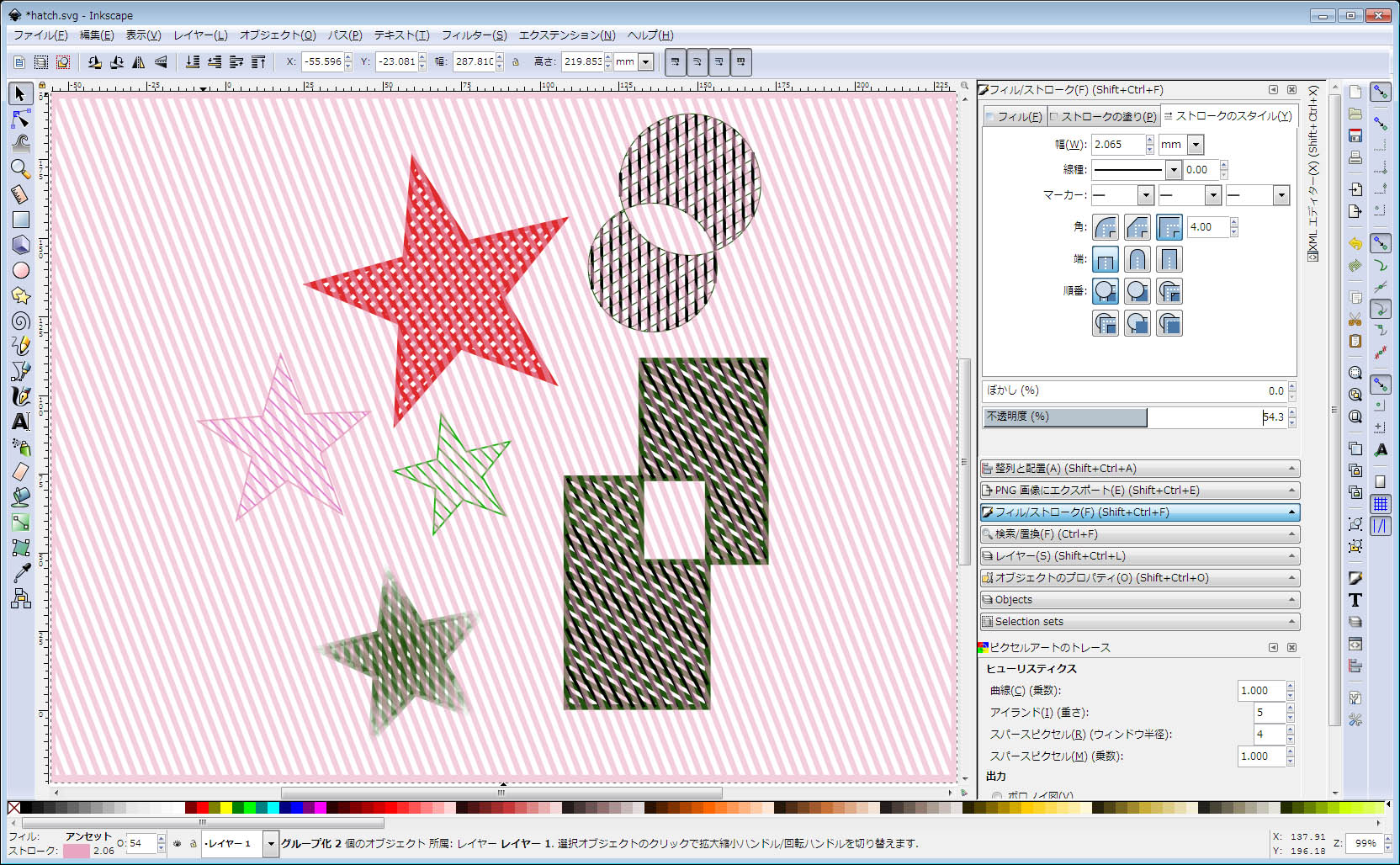Screen dimensions: 1400x865
Task: Toggle layer visibility eye in status bar
Action: point(177,843)
